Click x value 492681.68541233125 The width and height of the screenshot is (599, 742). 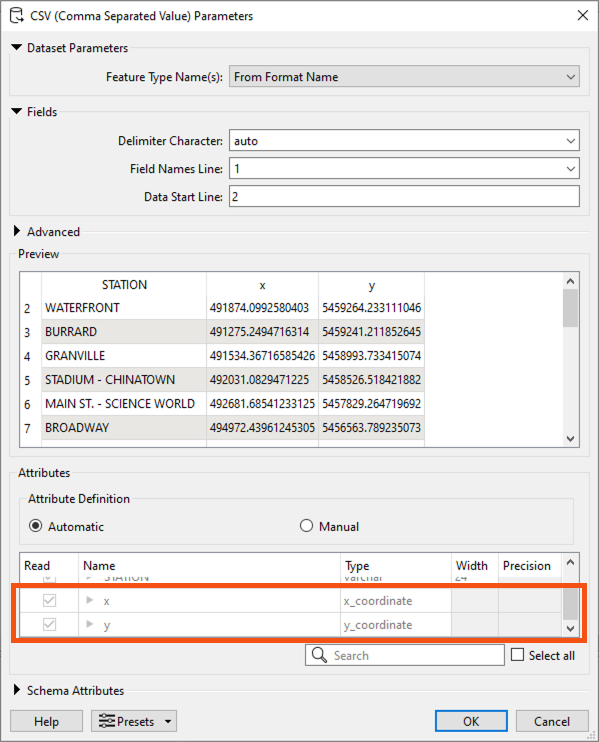coord(262,404)
